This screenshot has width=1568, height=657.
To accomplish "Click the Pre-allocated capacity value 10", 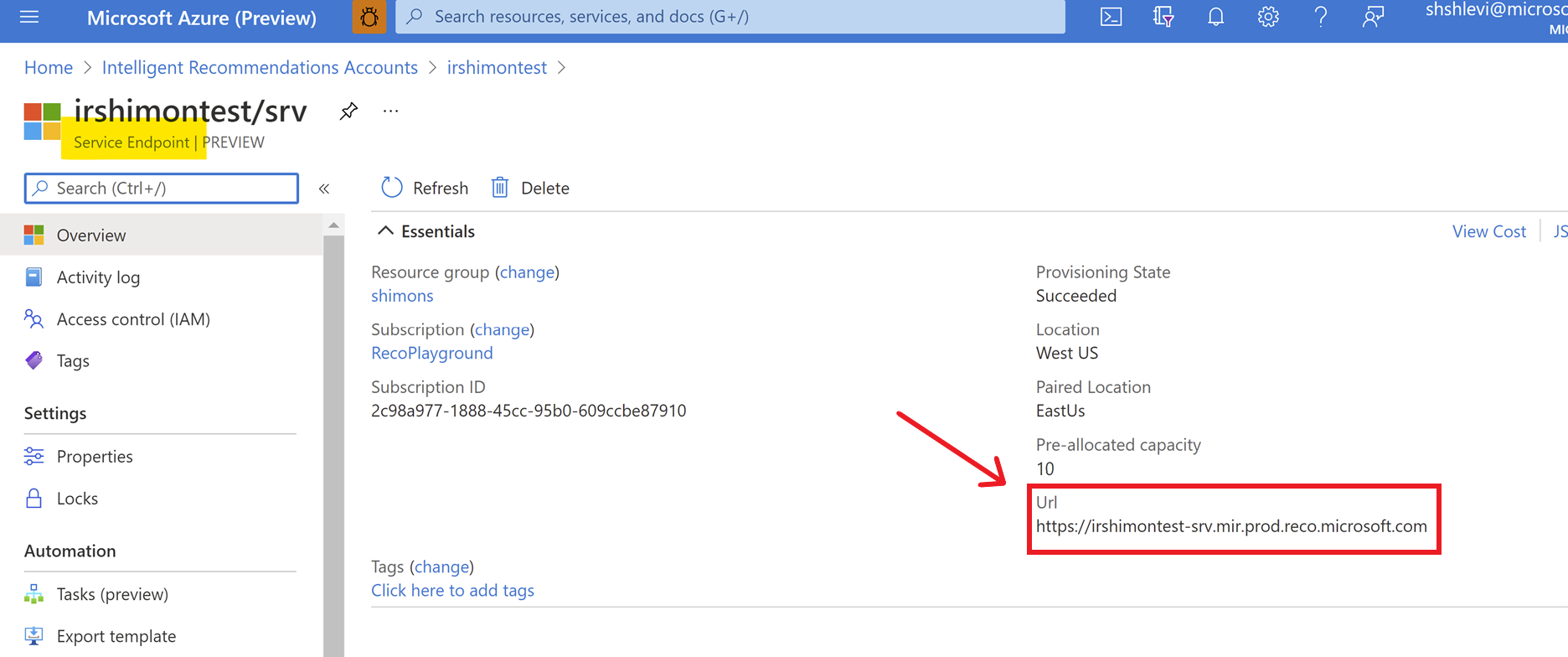I will (1045, 468).
